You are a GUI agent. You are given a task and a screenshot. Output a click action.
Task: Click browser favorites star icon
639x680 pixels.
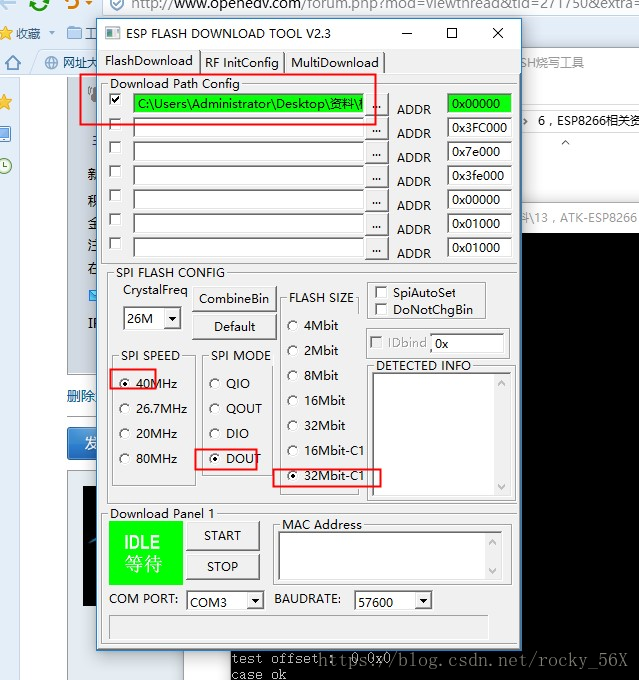[6, 33]
